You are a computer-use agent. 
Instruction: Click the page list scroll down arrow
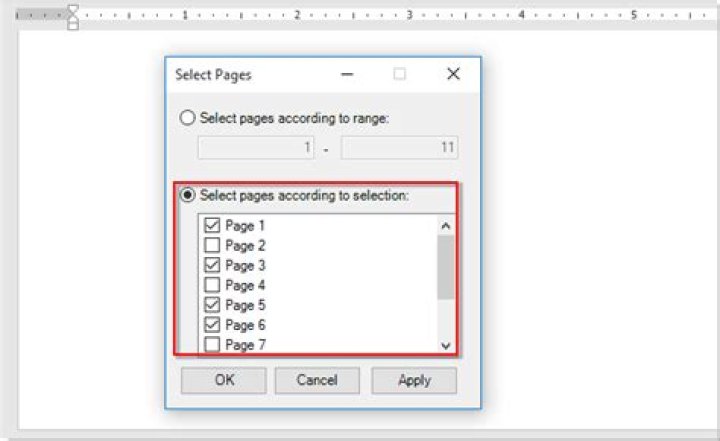click(446, 344)
